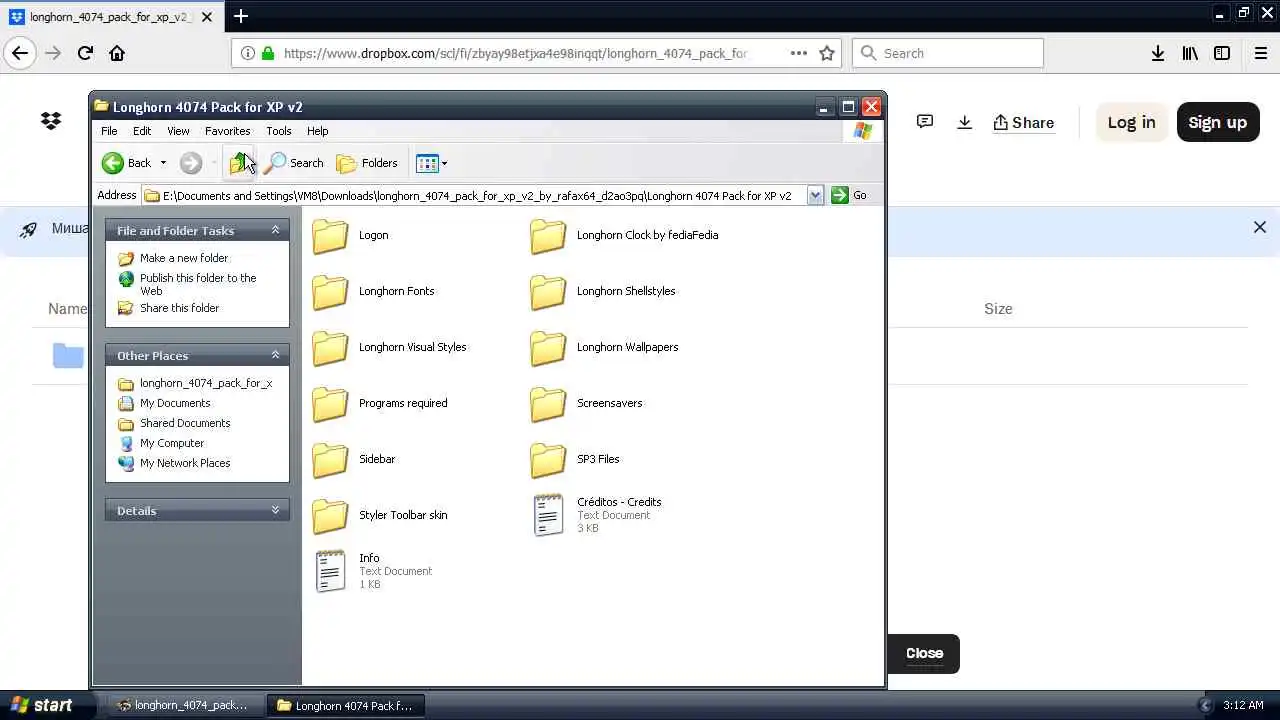Expand the Address bar dropdown
The height and width of the screenshot is (720, 1280).
tap(815, 195)
